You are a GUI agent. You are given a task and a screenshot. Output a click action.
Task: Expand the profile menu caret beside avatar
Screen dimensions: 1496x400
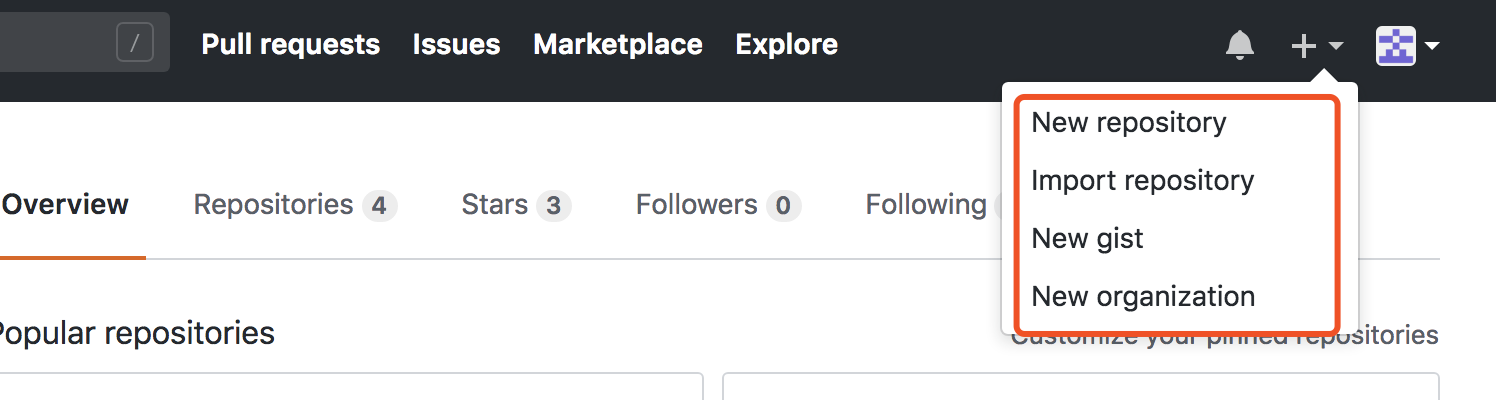click(1431, 46)
